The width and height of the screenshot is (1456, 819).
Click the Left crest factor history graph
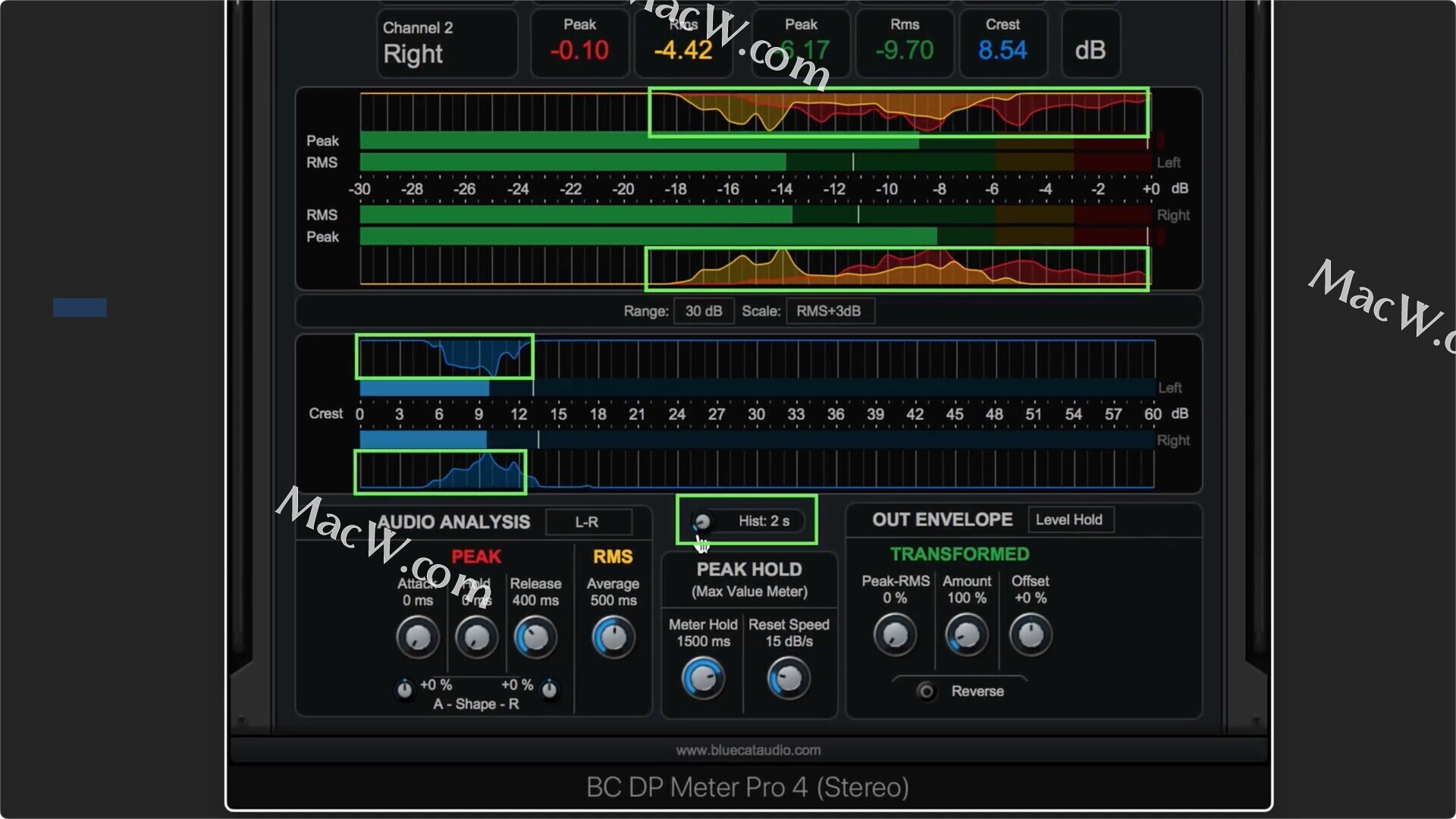click(757, 359)
